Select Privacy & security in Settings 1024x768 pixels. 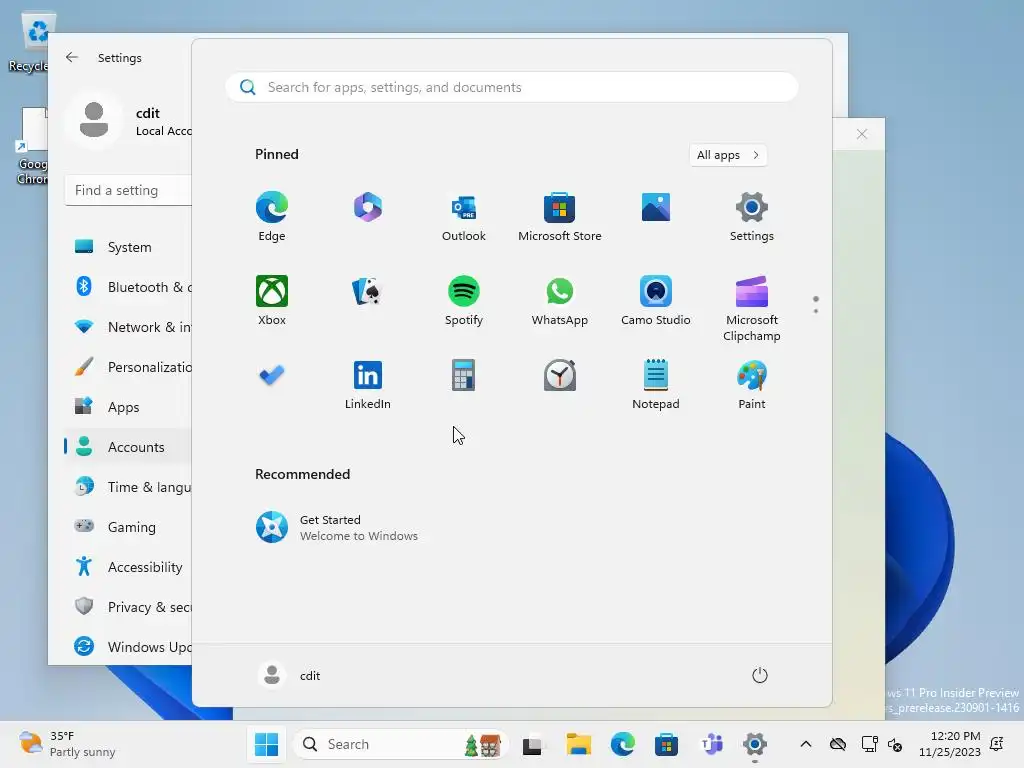[x=128, y=607]
